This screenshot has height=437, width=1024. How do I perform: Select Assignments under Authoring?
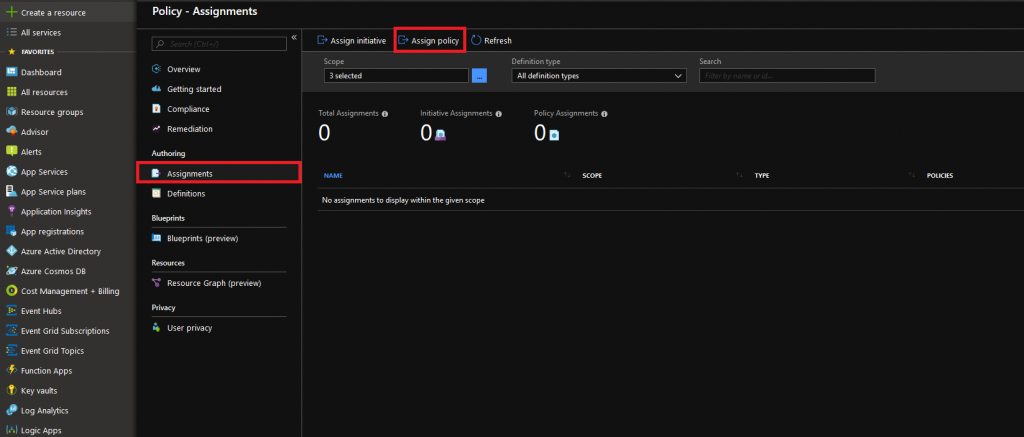218,174
